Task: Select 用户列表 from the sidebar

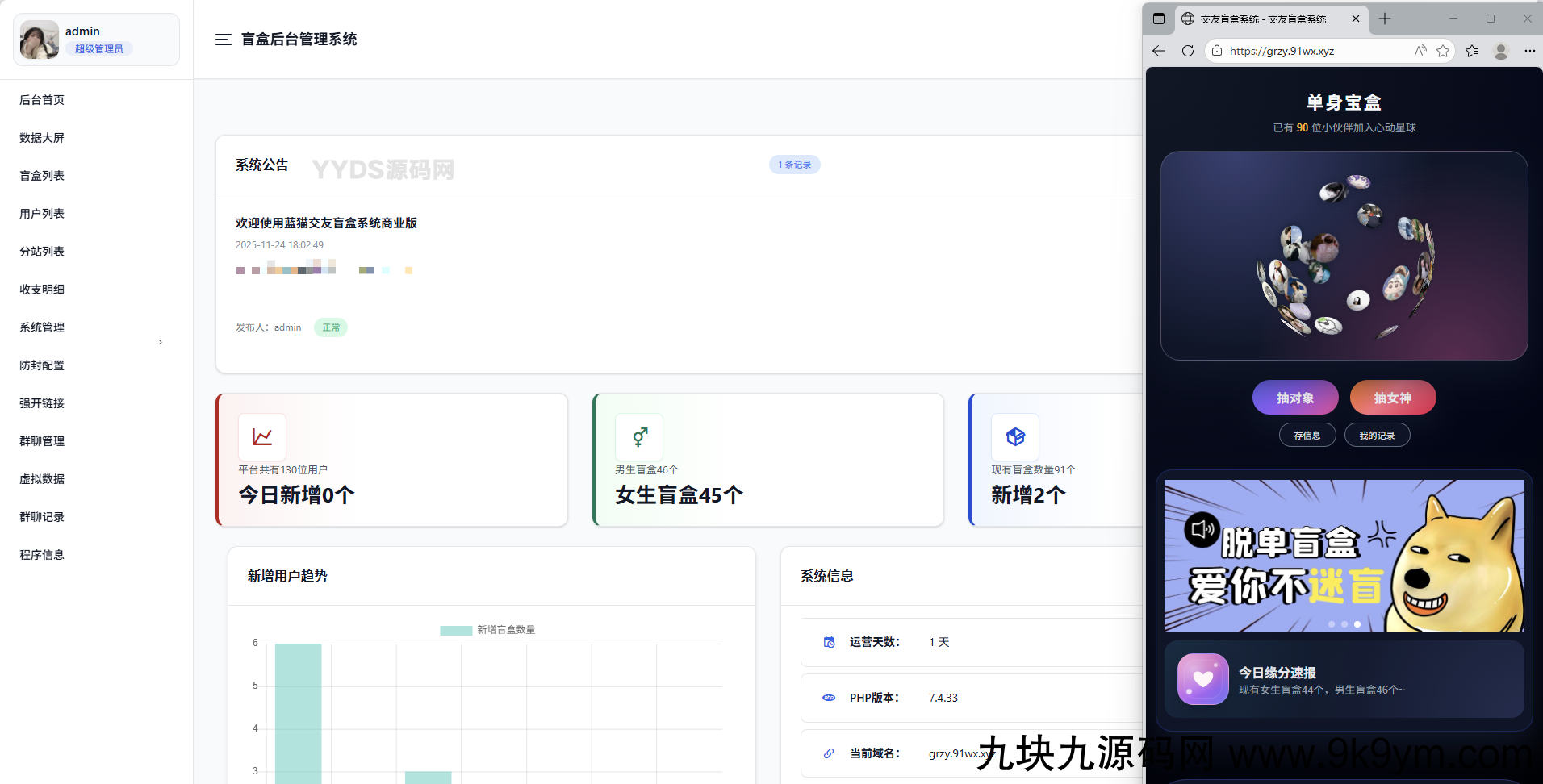Action: (42, 214)
